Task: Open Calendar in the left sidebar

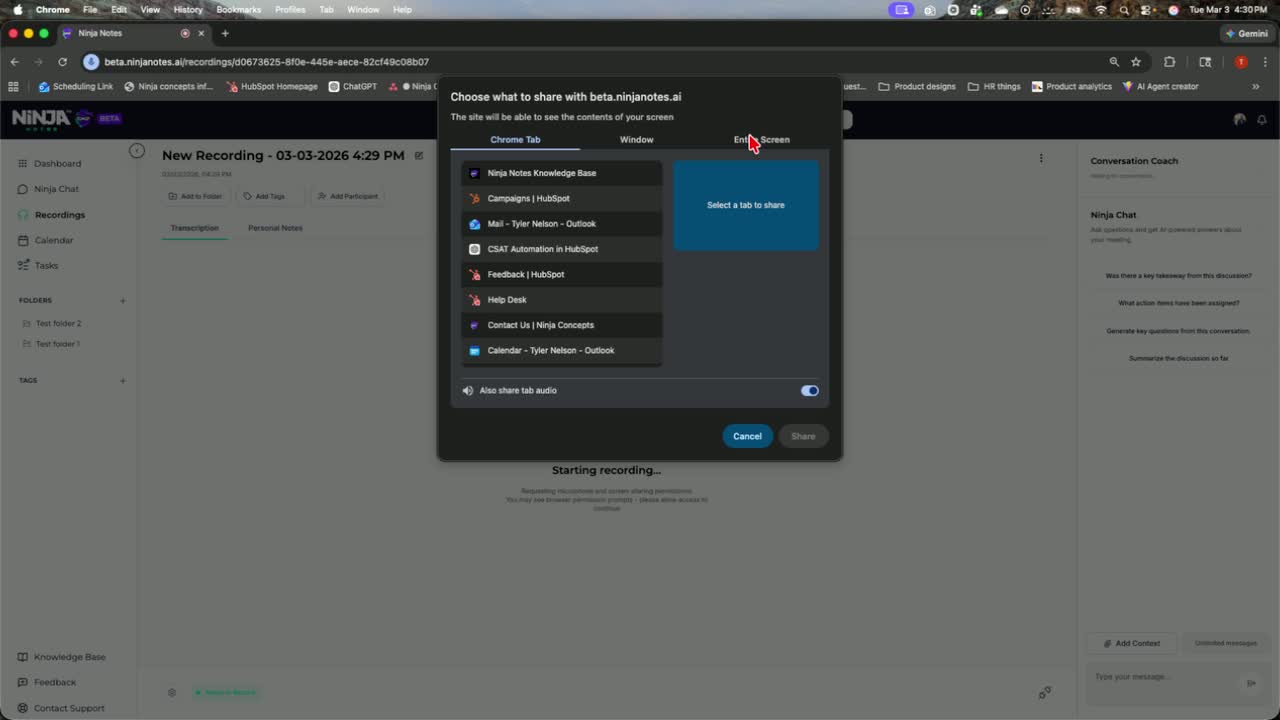Action: (53, 240)
